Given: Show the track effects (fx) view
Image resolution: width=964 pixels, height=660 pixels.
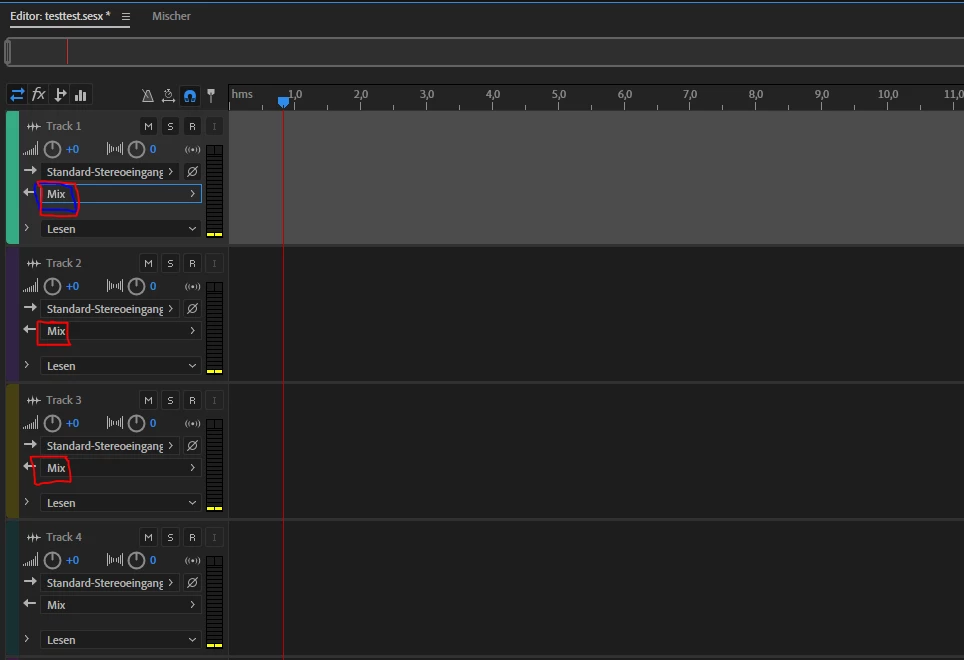Looking at the screenshot, I should (x=39, y=94).
